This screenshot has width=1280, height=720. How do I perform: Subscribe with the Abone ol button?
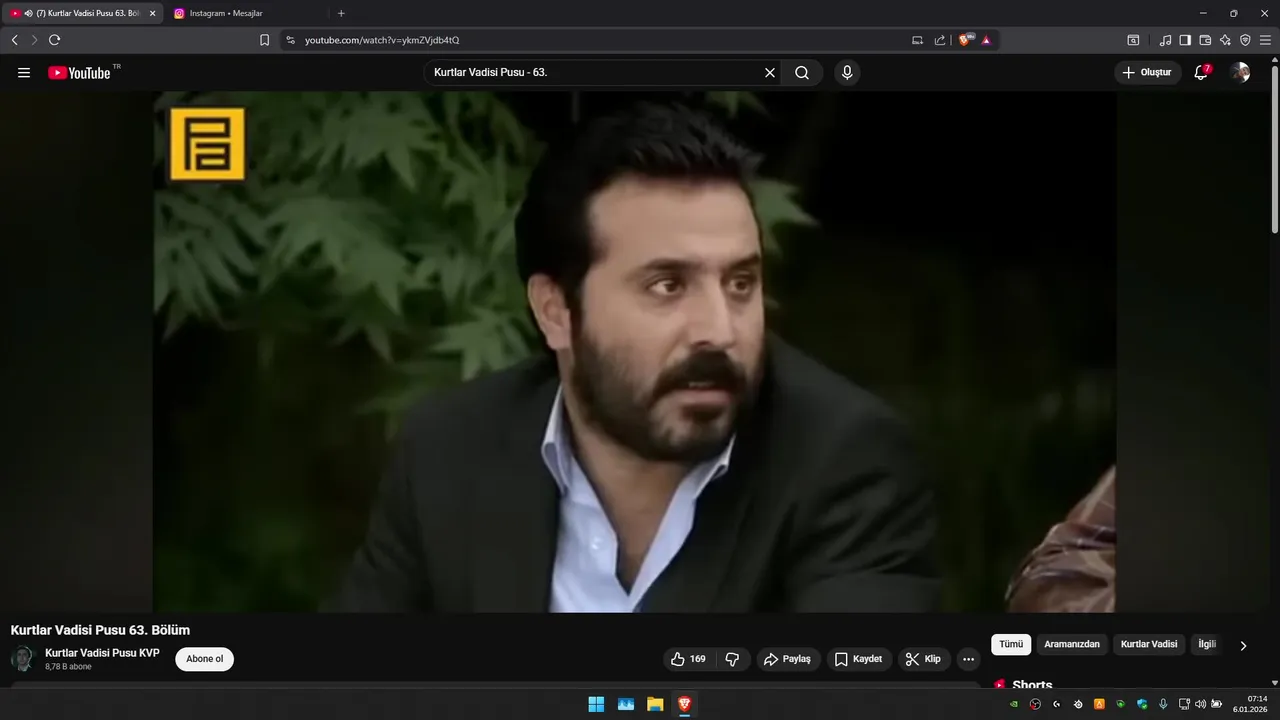205,659
